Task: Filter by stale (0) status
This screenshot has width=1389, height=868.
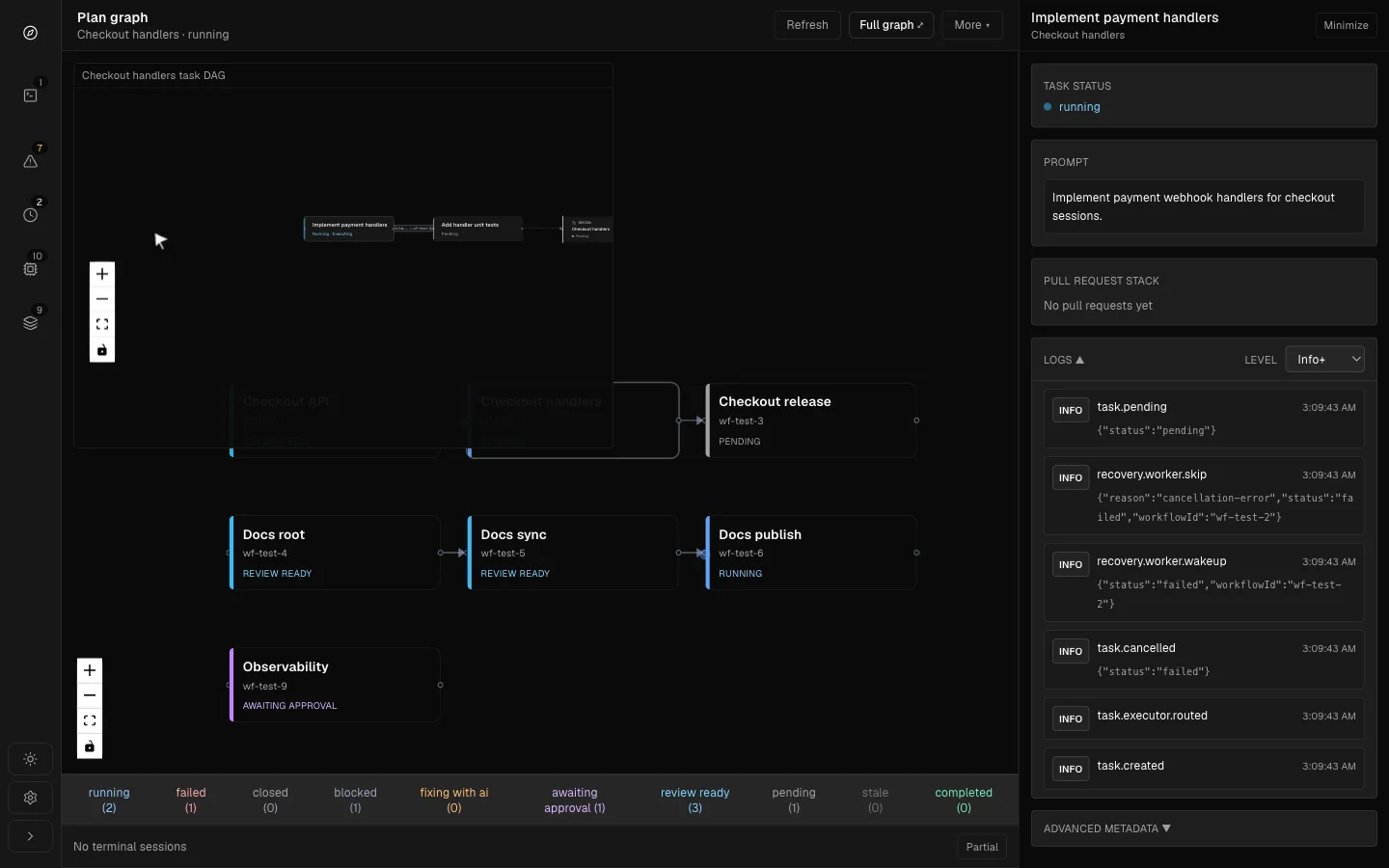Action: [875, 800]
